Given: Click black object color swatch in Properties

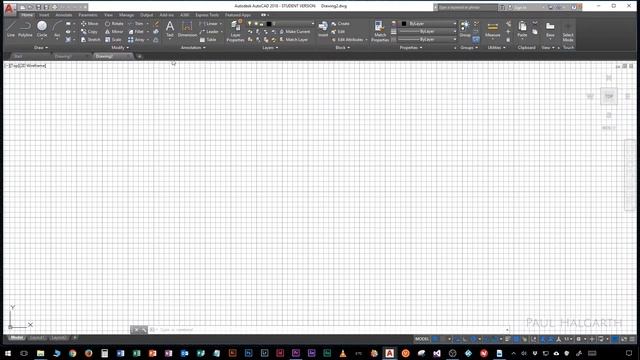Looking at the screenshot, I should [404, 24].
